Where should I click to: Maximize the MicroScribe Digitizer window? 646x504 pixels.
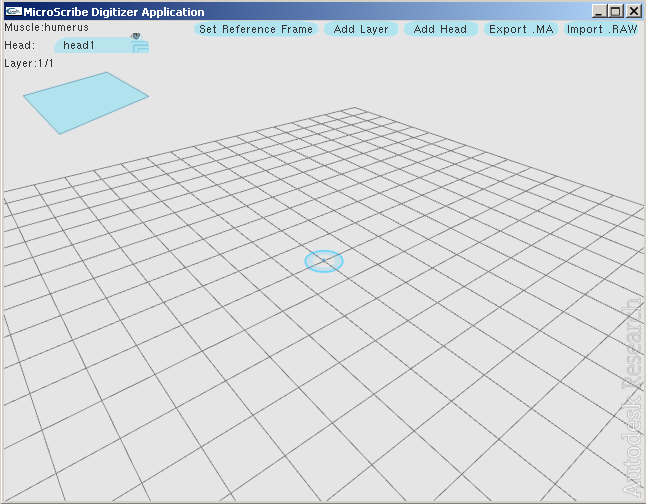pos(616,12)
